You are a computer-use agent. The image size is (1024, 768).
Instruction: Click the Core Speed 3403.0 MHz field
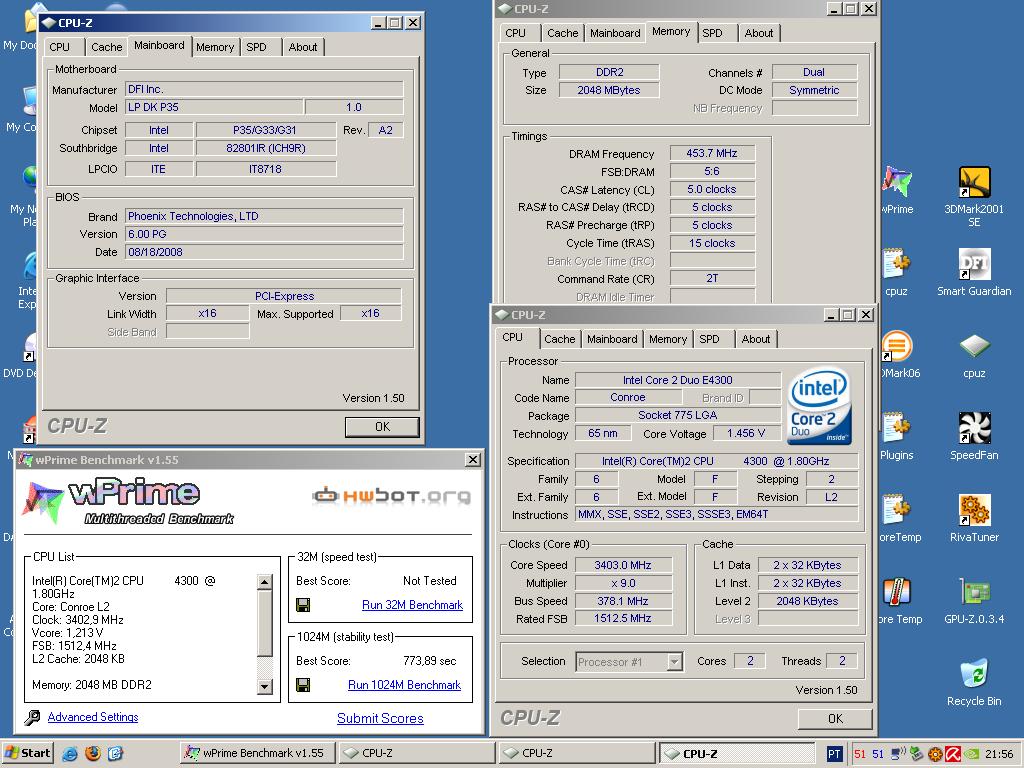coord(623,565)
